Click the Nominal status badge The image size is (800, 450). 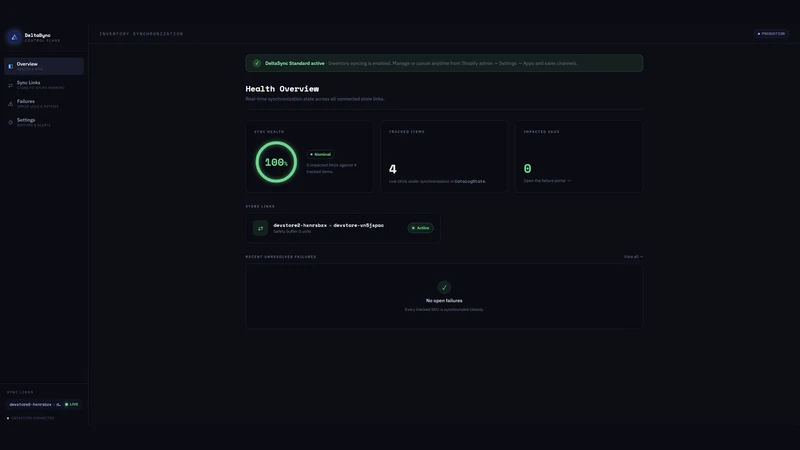pyautogui.click(x=320, y=154)
